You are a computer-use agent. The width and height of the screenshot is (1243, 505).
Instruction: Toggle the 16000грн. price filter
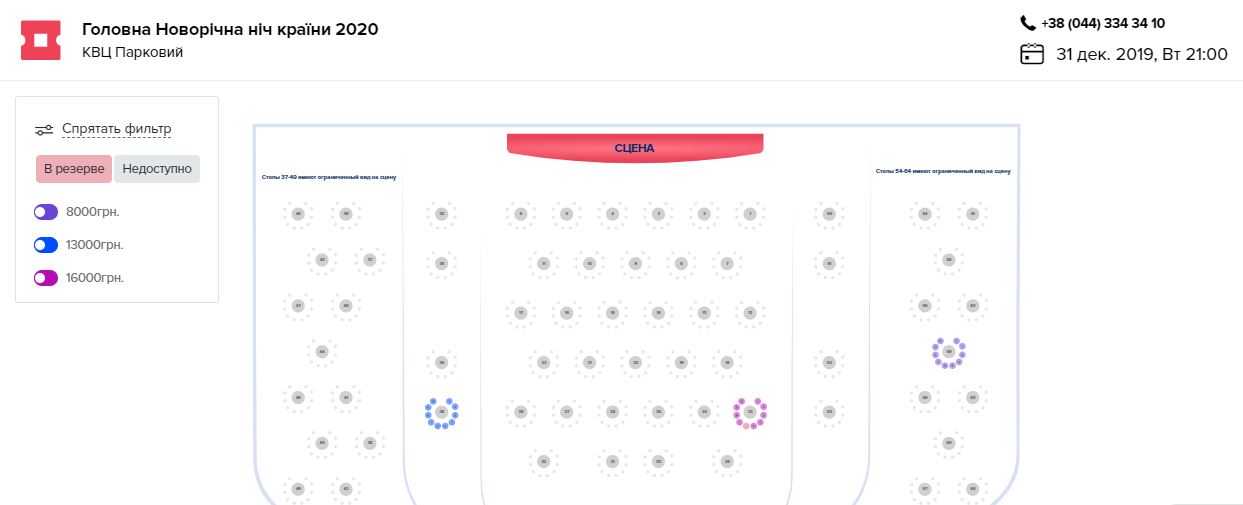46,278
